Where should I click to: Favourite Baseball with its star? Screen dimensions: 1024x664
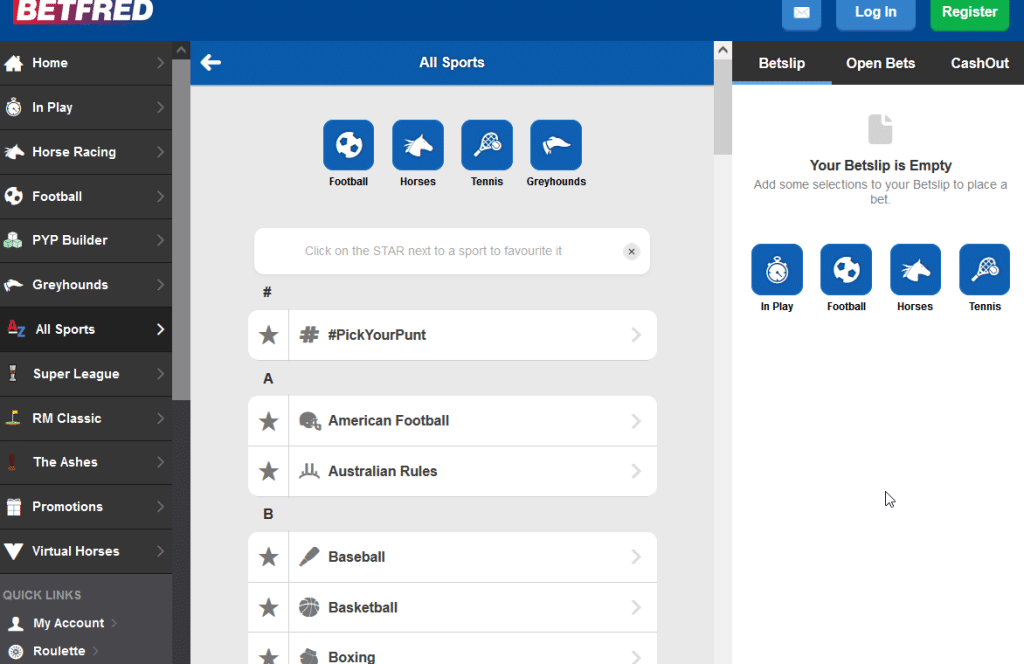(268, 557)
